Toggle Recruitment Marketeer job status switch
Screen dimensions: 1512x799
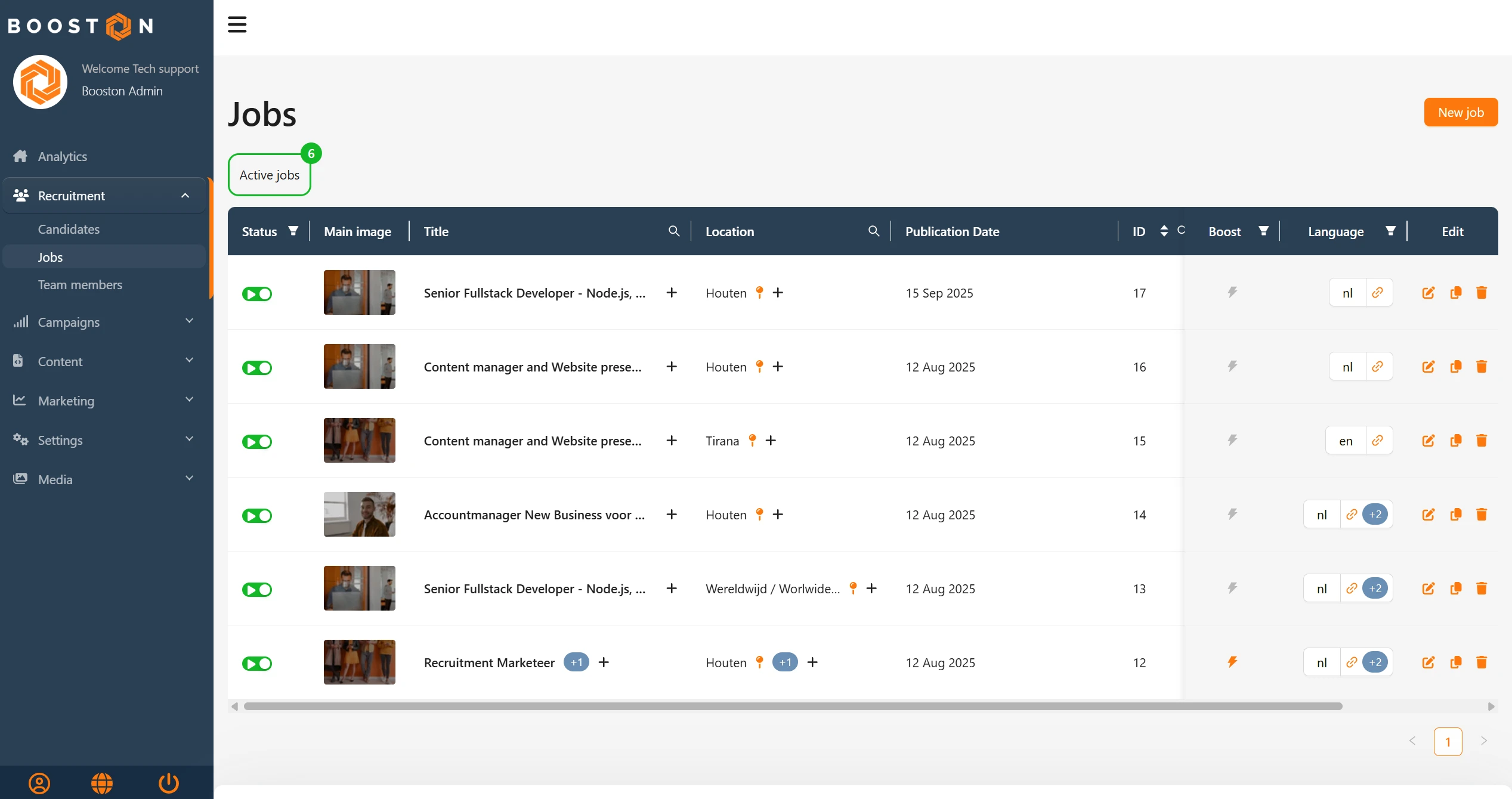[257, 664]
